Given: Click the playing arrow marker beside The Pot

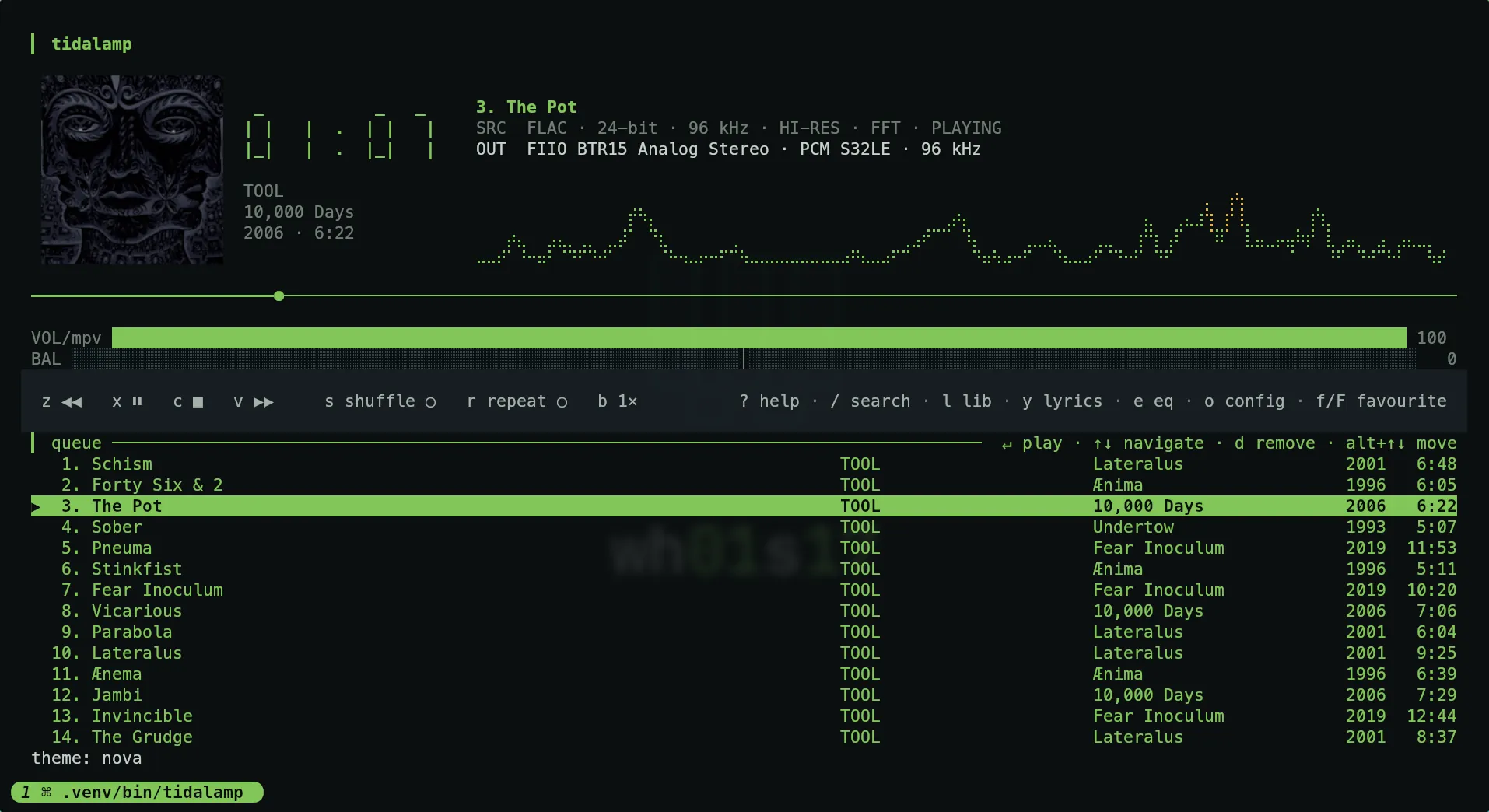Looking at the screenshot, I should click(x=37, y=506).
